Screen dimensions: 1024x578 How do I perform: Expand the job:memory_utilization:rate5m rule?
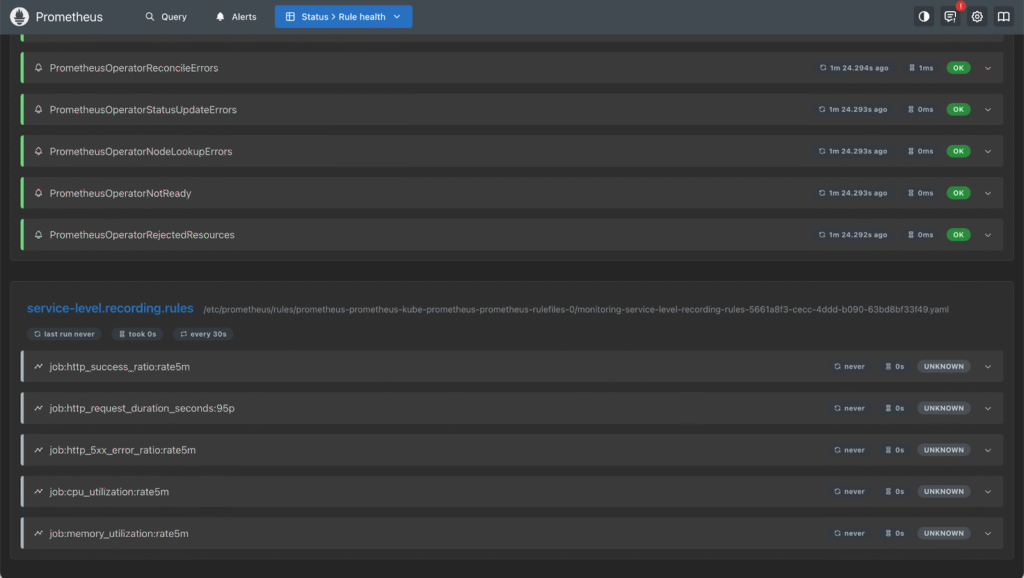pos(988,534)
